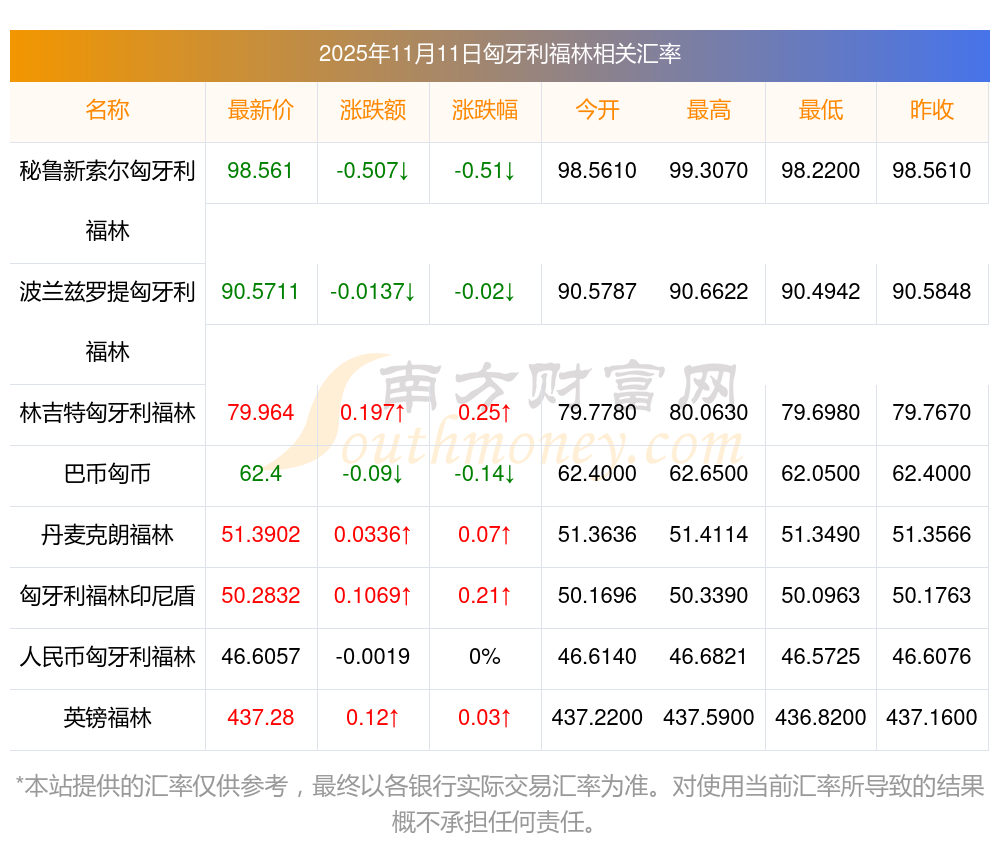Click change amount 0.197↑
Viewport: 1000px width, 853px height.
(x=373, y=413)
